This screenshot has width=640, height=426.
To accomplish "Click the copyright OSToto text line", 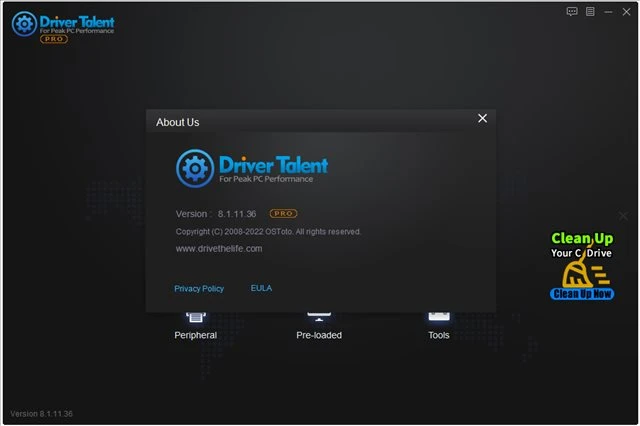I will coord(268,231).
